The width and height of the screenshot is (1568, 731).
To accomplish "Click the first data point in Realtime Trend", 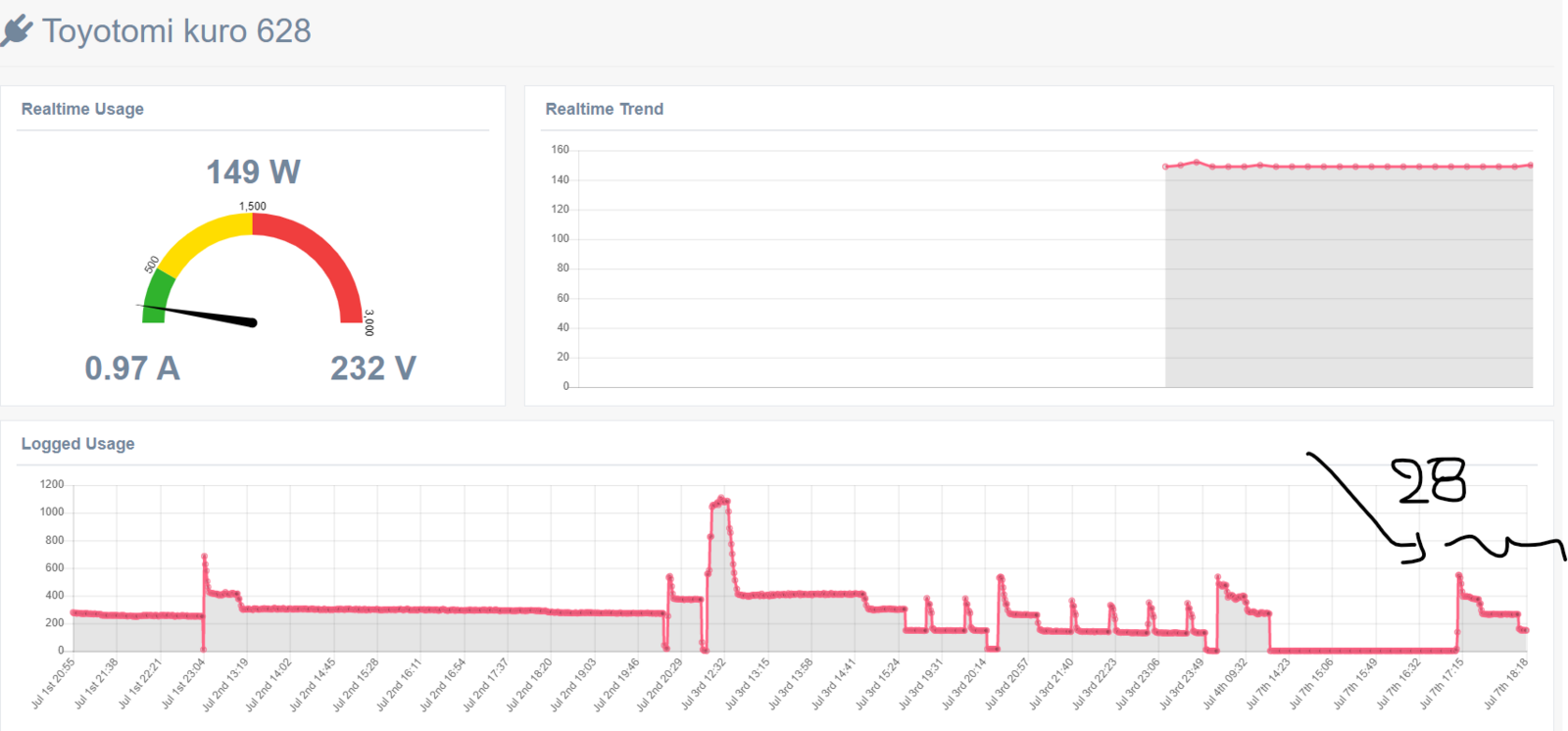I will pos(1165,167).
